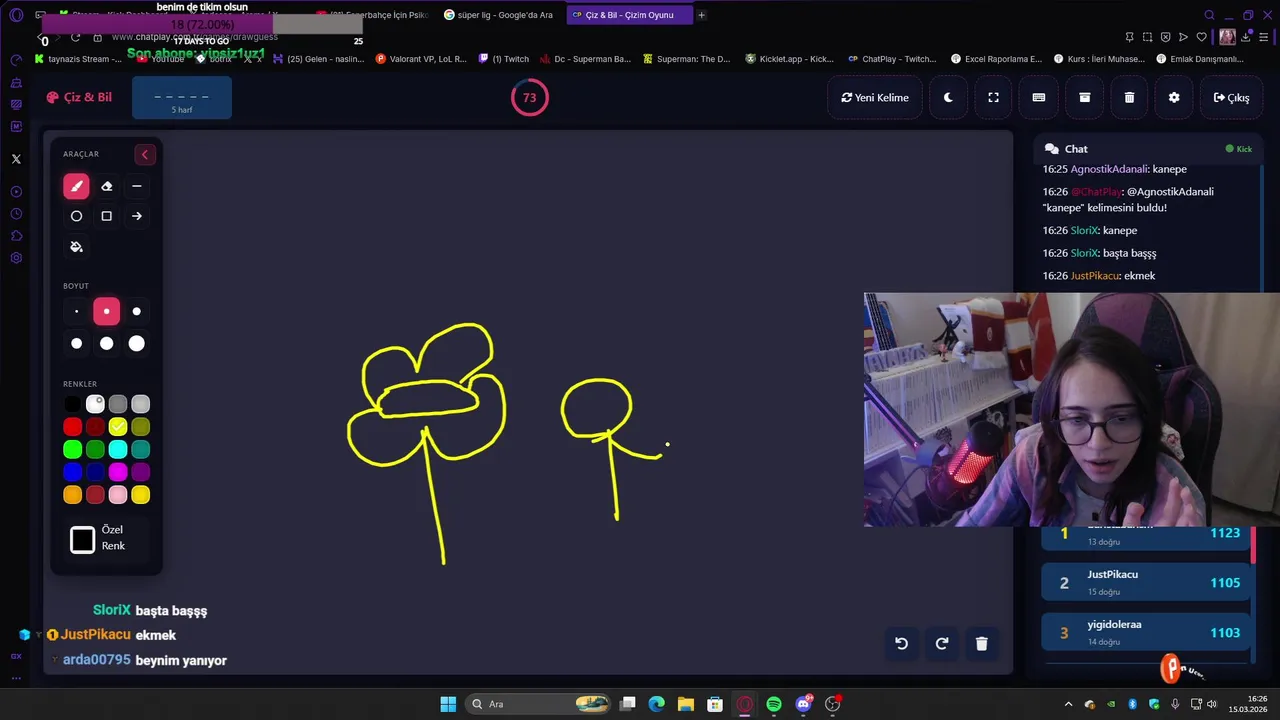
Task: Pick the bright blue color swatch
Action: pos(73,472)
